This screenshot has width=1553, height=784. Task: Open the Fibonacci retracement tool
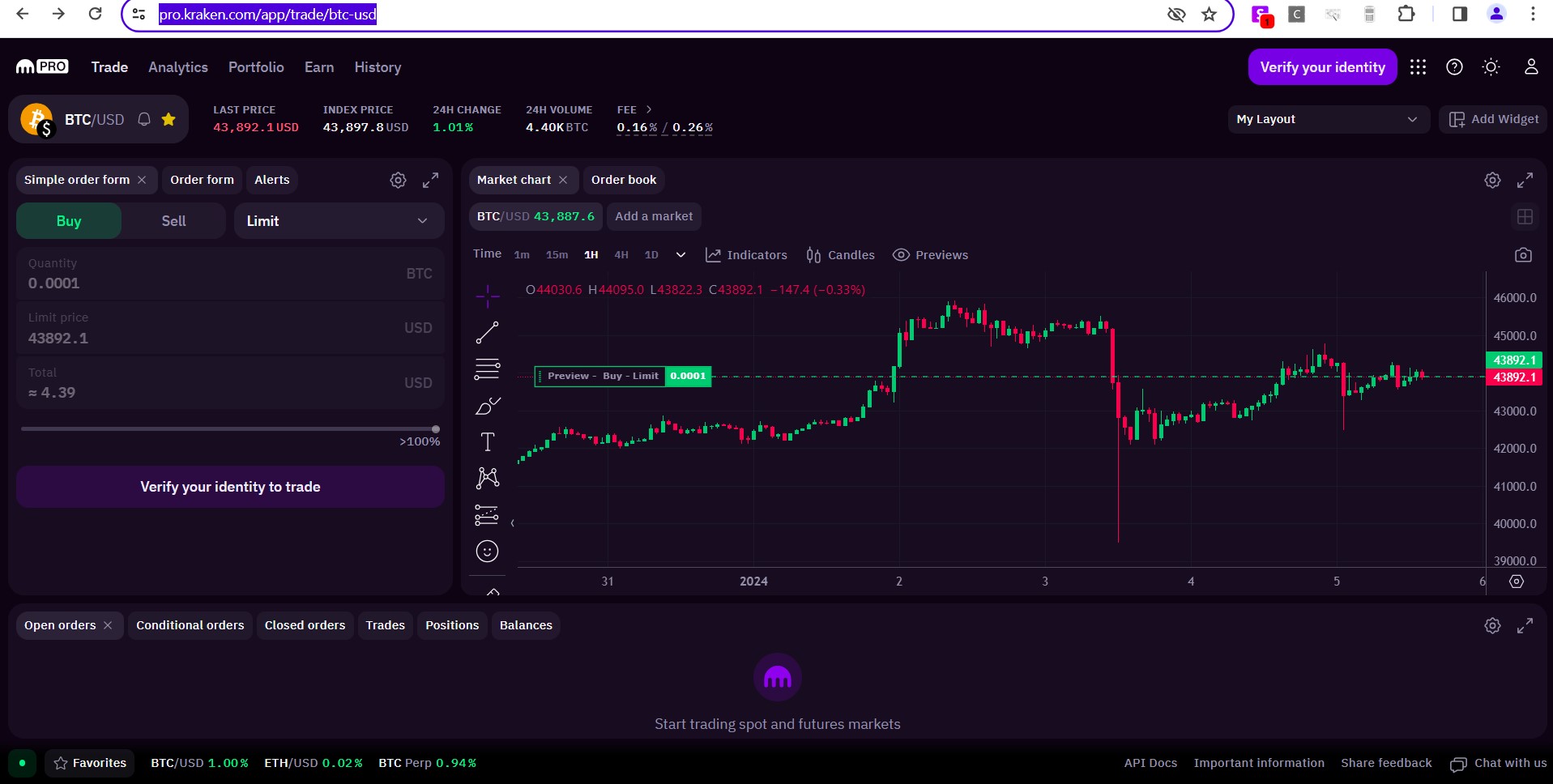487,369
